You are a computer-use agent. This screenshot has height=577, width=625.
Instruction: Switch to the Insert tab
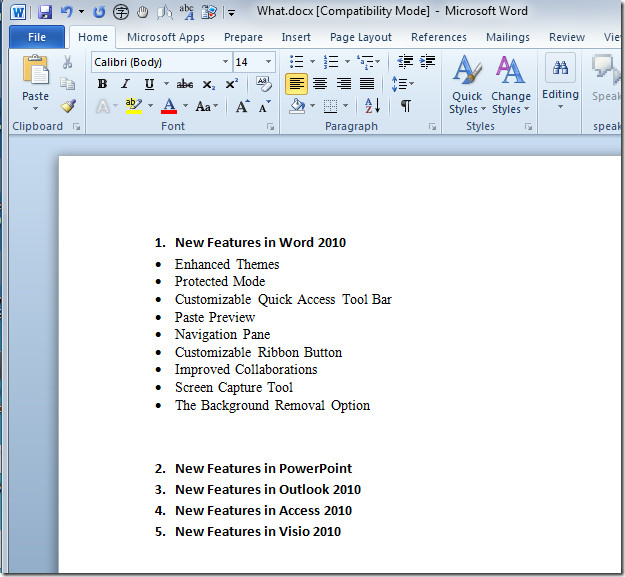(x=296, y=37)
